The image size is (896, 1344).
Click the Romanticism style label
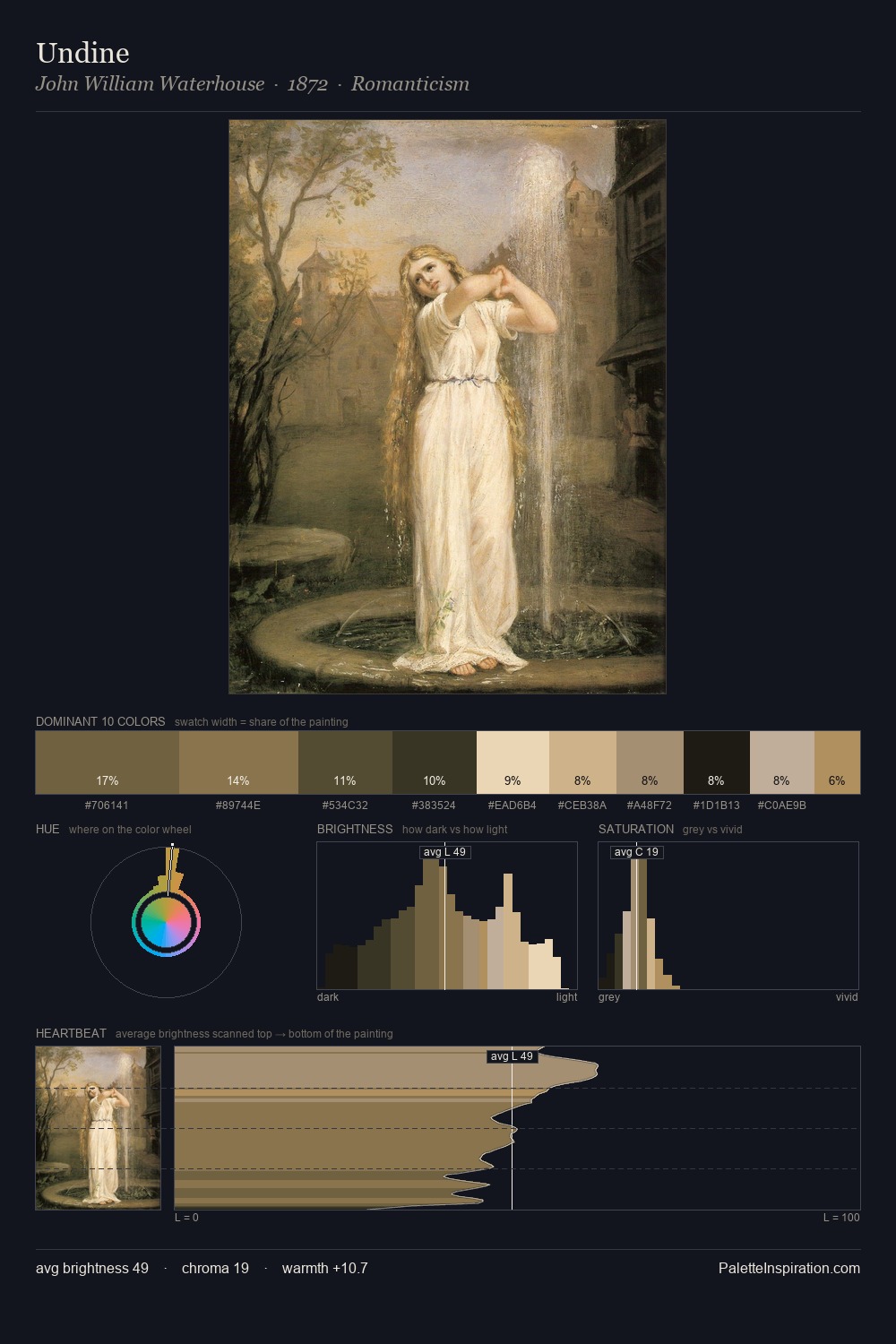[410, 84]
